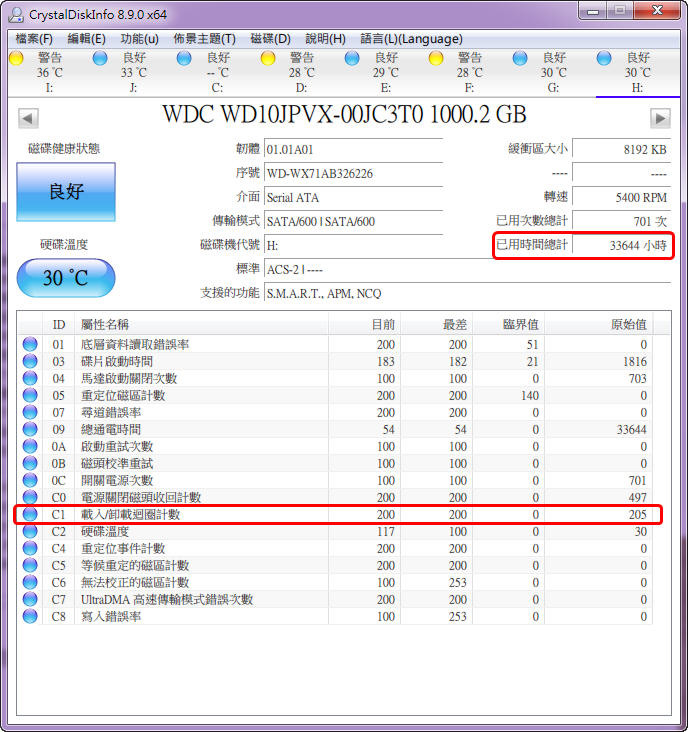
Task: Click status orb for attribute 0A
Action: pos(30,446)
